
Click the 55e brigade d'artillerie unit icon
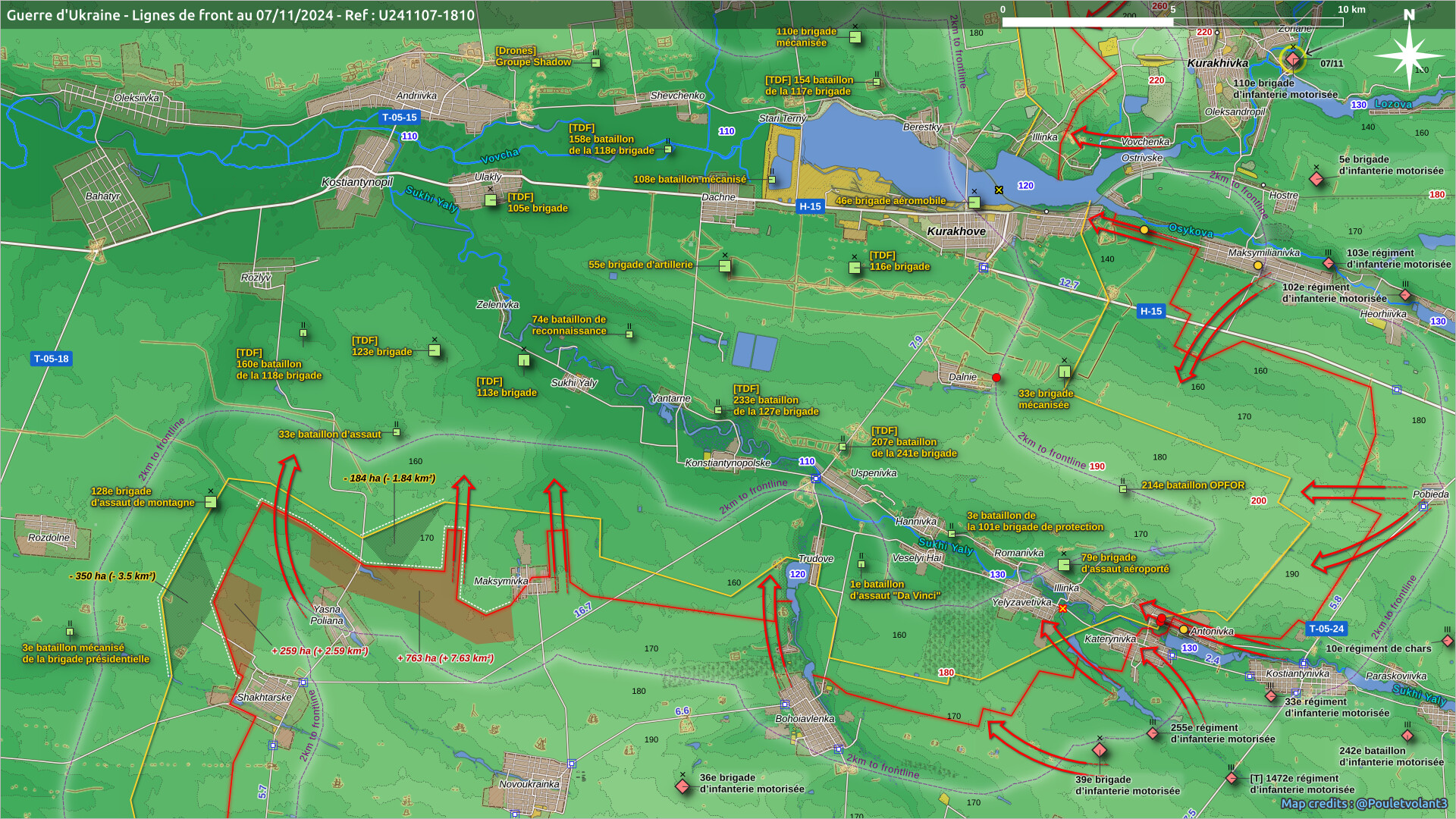(725, 266)
